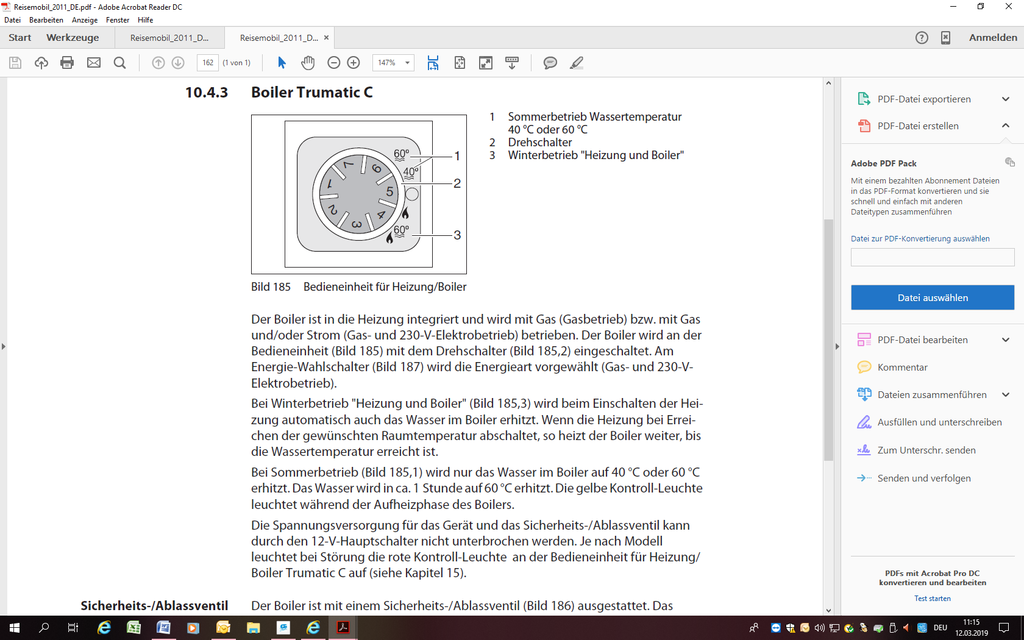
Task: Expand the PDF-Datei exportieren section
Action: point(1006,99)
